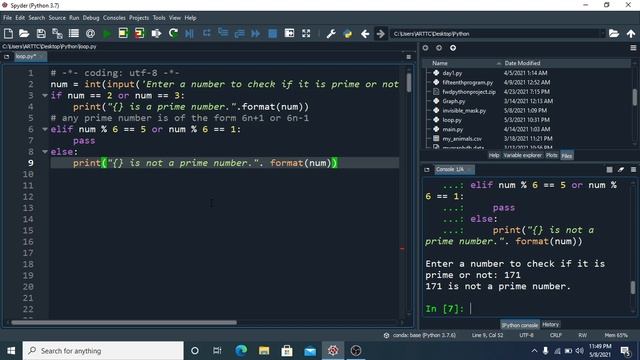Switch to the Help pane tab

pos(494,156)
